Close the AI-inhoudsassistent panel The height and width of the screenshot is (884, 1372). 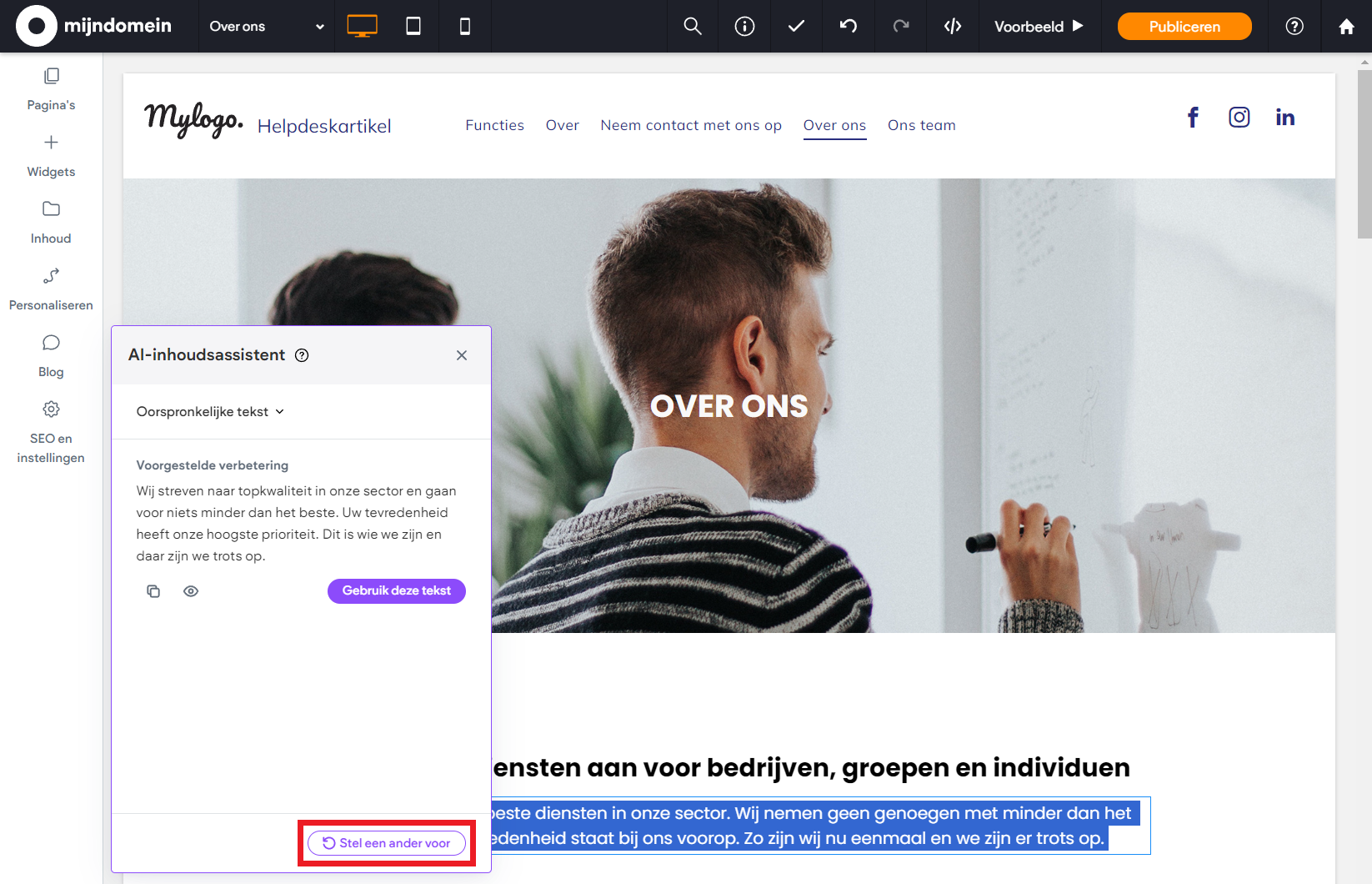click(x=462, y=355)
